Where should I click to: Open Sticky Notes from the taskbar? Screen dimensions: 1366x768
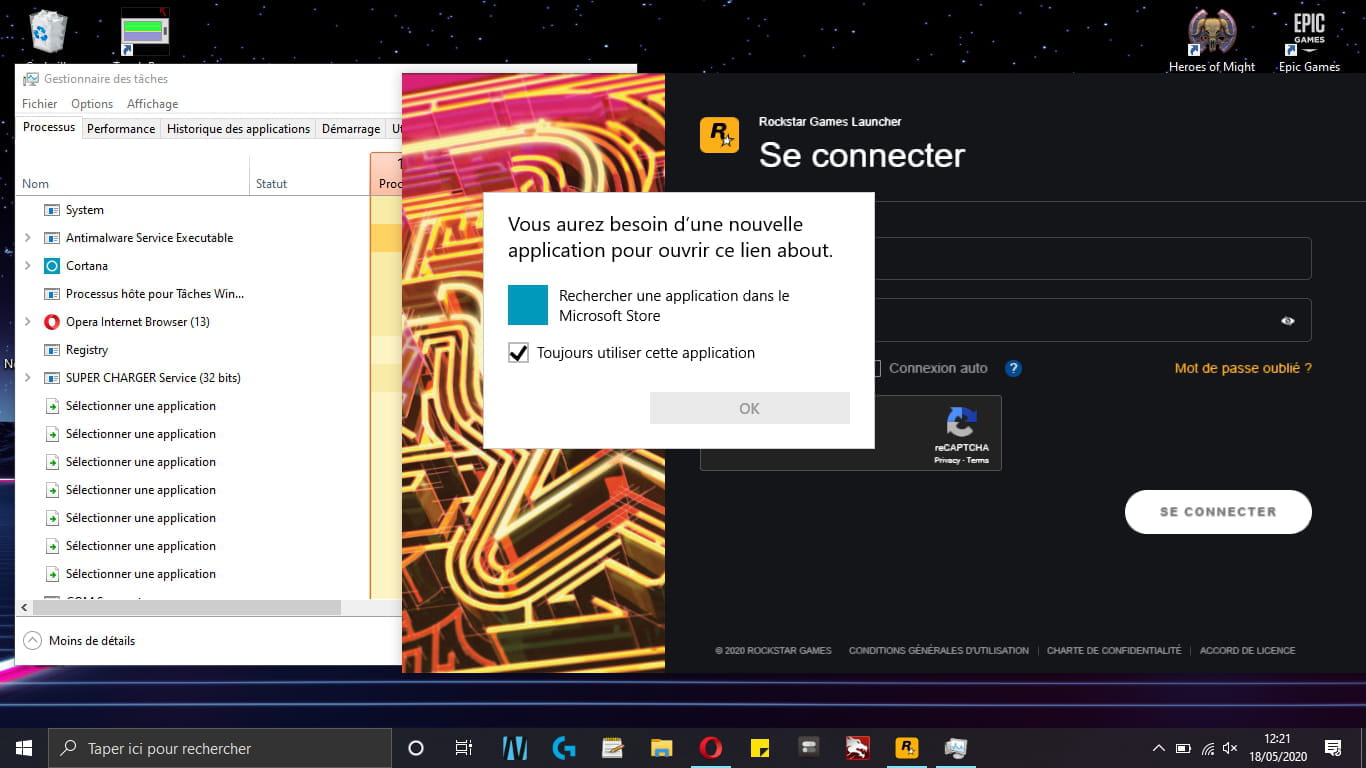[760, 748]
